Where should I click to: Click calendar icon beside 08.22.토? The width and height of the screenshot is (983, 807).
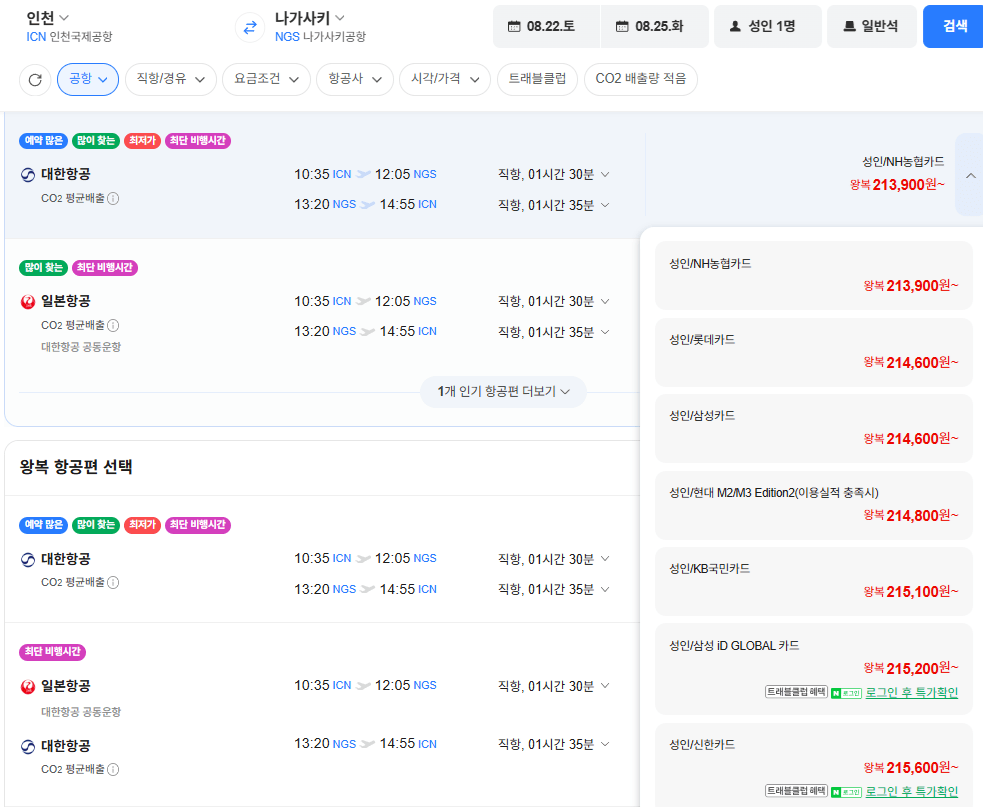514,26
